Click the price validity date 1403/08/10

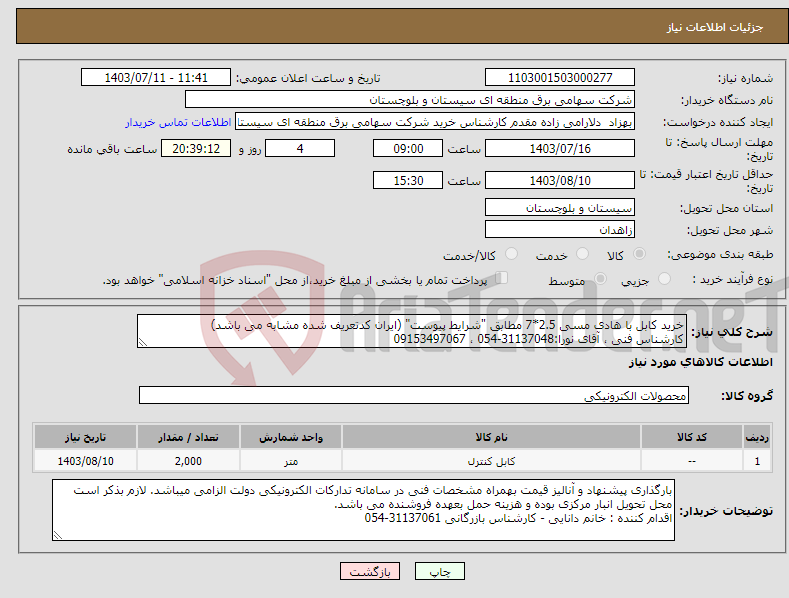click(560, 180)
